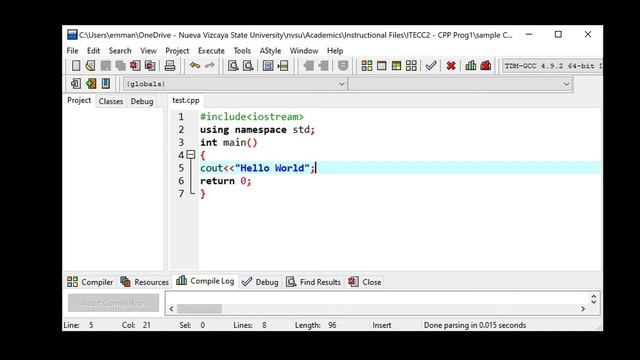Open the File menu
Screen dimensions: 640x360
[x=72, y=51]
